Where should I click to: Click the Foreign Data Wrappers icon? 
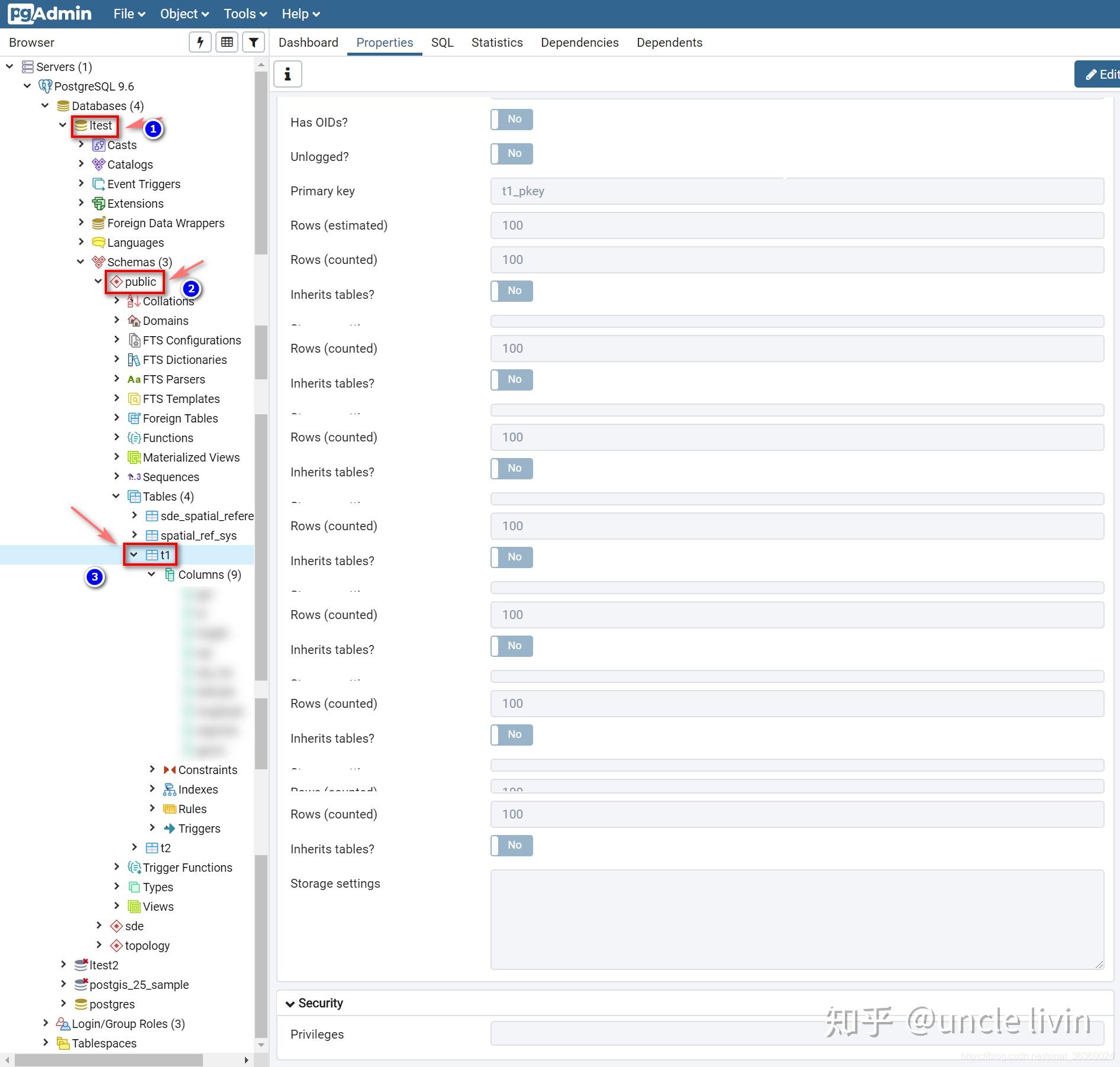[98, 223]
